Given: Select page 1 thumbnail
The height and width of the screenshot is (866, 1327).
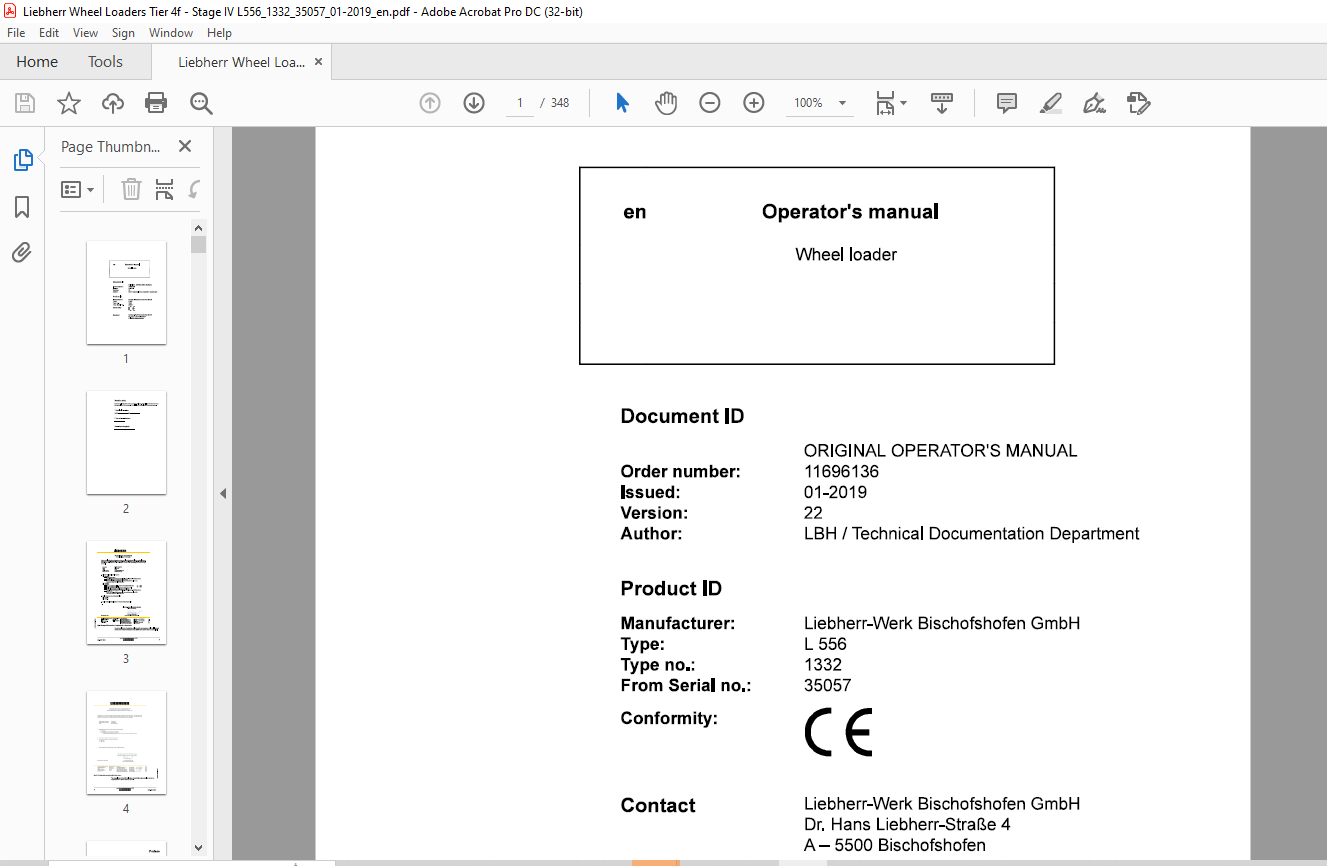Looking at the screenshot, I should pyautogui.click(x=126, y=293).
